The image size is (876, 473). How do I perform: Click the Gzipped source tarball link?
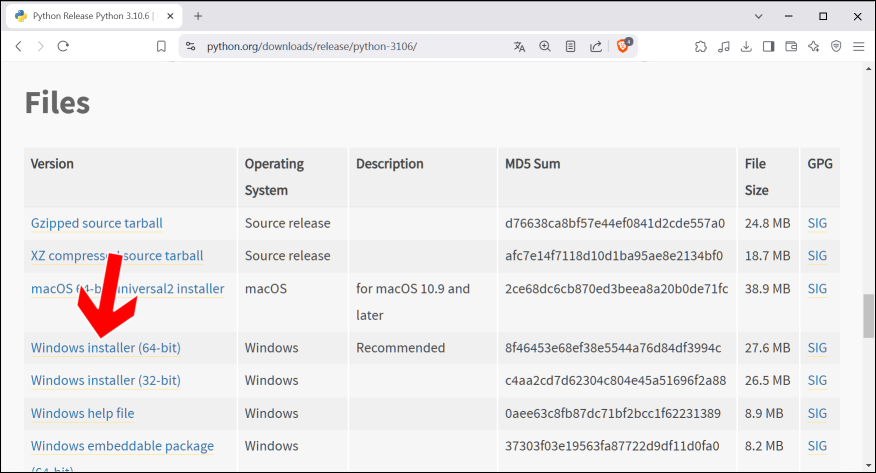click(x=96, y=223)
